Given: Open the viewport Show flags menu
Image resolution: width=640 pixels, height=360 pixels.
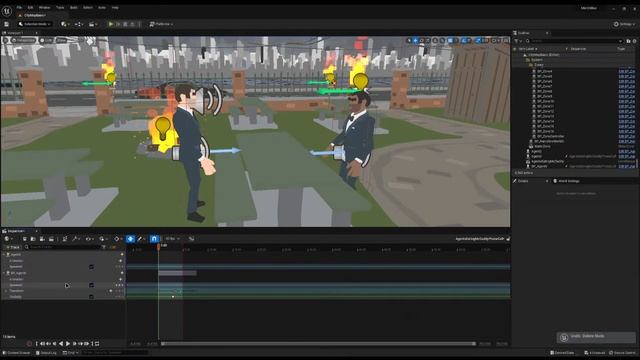Looking at the screenshot, I should point(61,40).
